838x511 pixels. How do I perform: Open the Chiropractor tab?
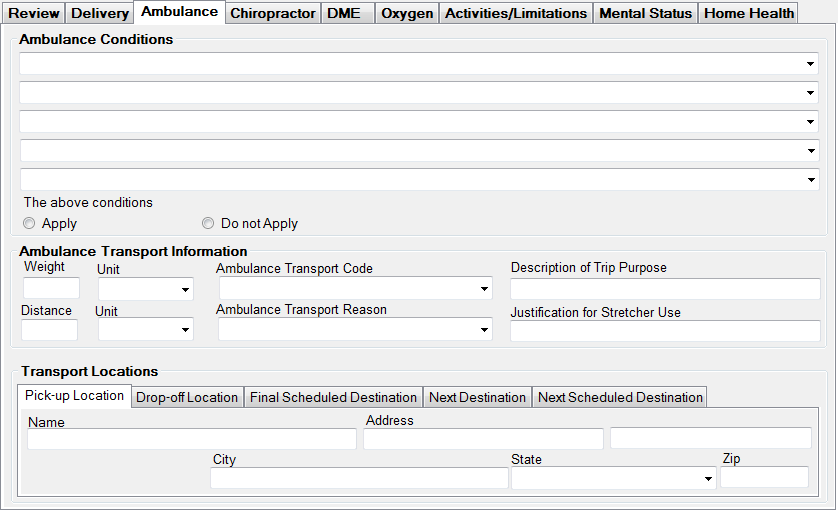tap(272, 13)
